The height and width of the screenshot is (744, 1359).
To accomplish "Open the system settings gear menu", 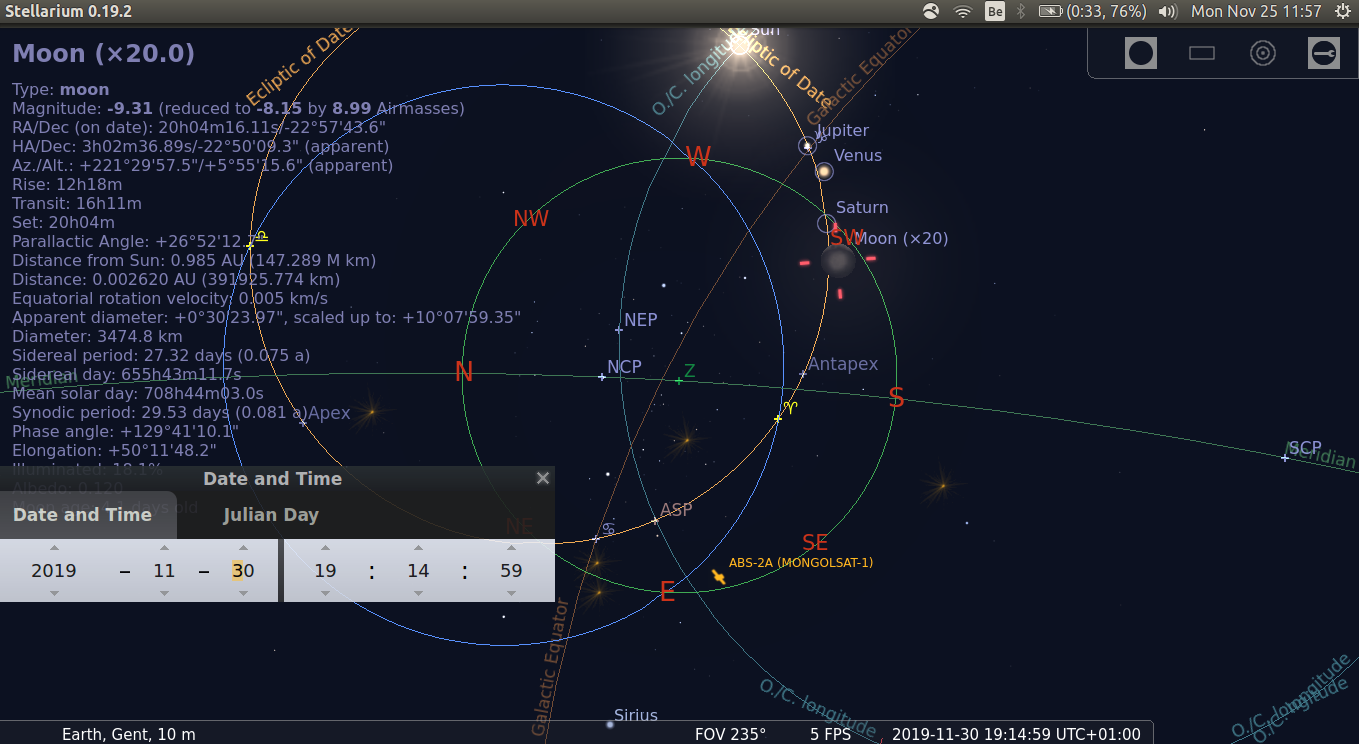I will 1342,12.
